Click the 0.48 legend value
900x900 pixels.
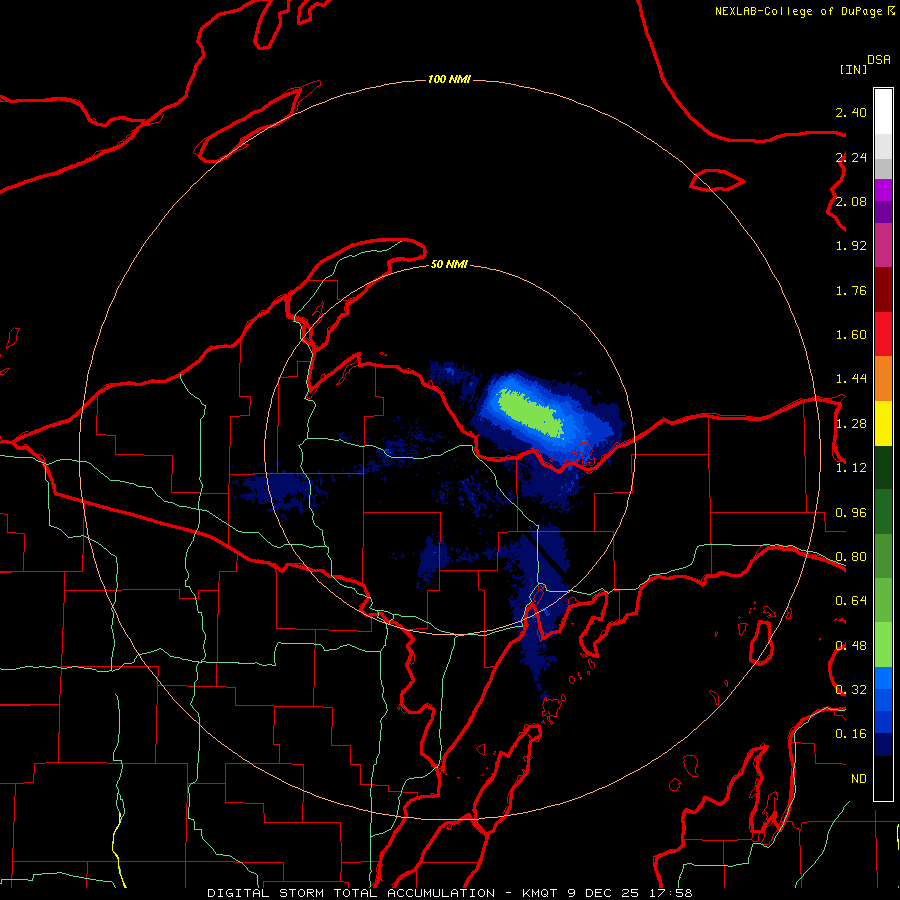tap(851, 646)
